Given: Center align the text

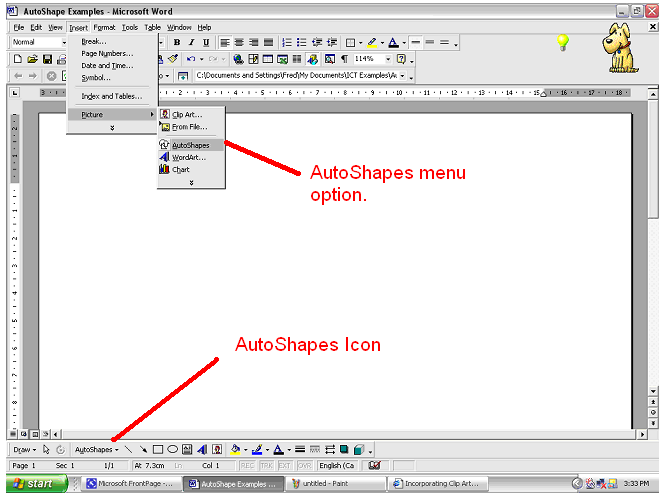Looking at the screenshot, I should tap(239, 42).
